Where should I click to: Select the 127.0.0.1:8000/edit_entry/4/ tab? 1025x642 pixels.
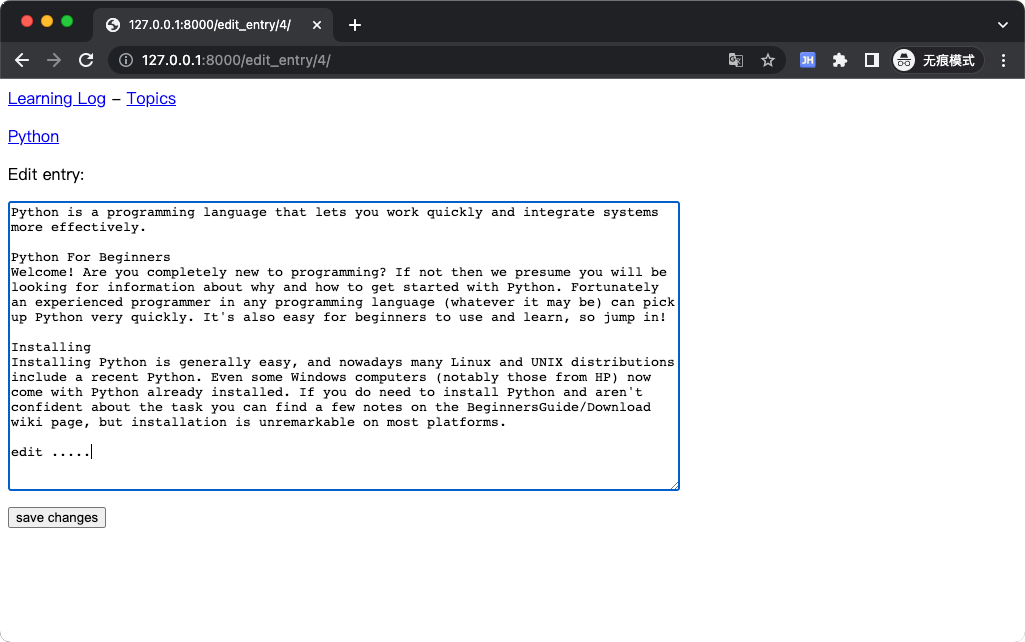tap(214, 25)
